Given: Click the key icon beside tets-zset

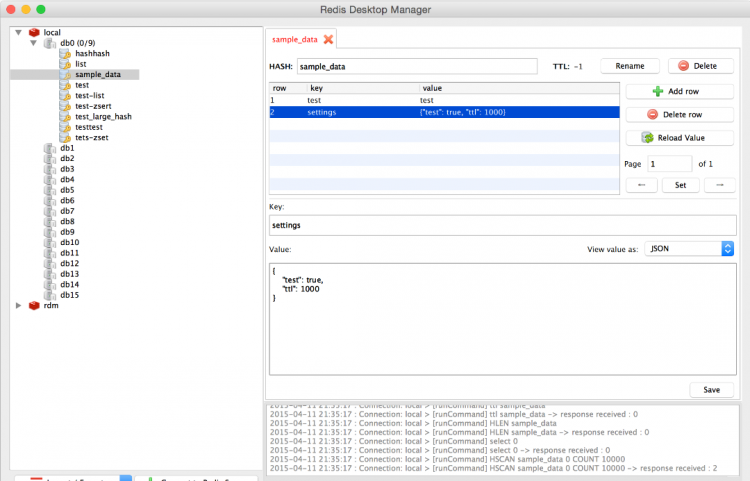Looking at the screenshot, I should click(65, 138).
